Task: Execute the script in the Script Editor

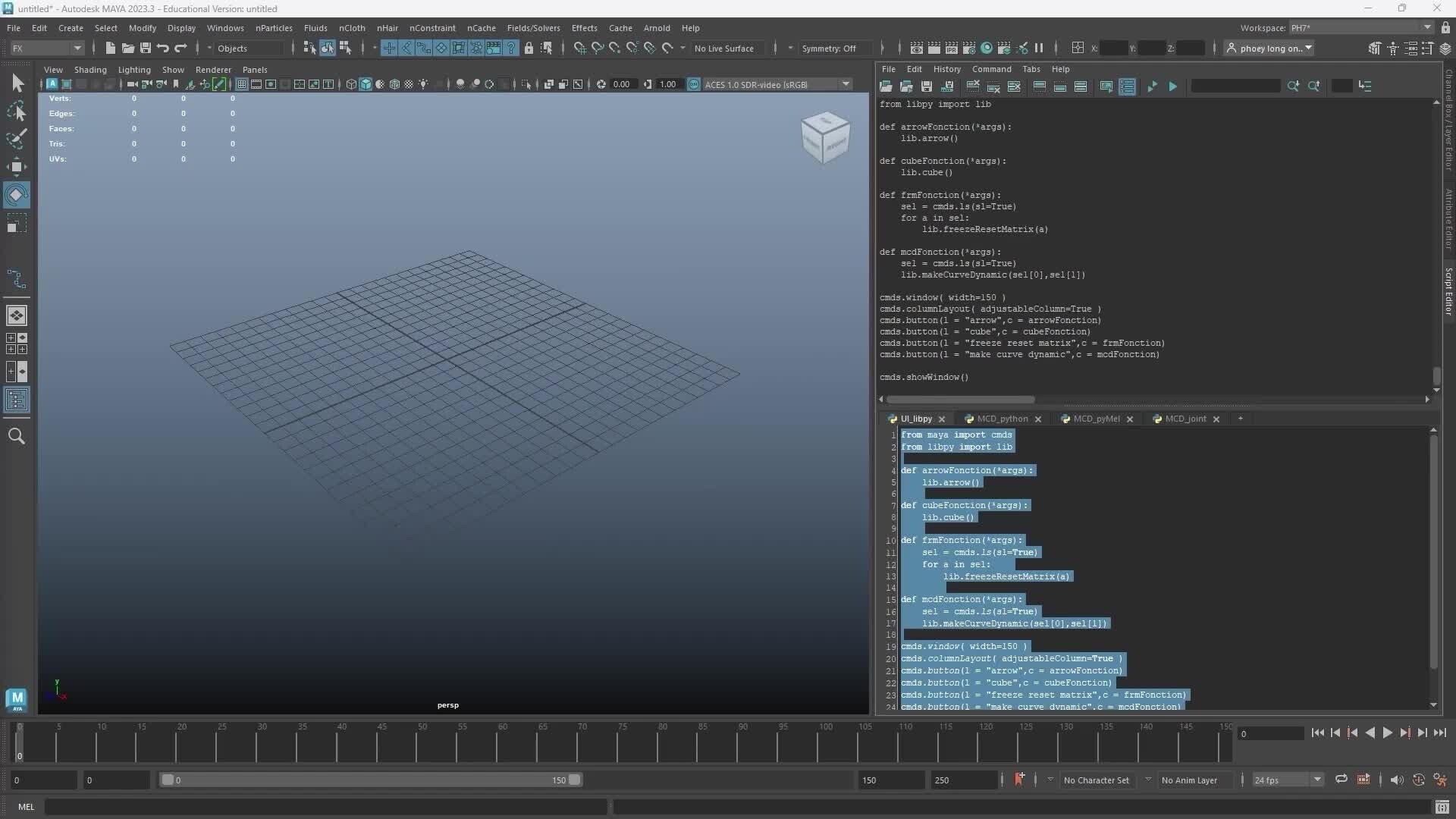Action: coord(1172,86)
